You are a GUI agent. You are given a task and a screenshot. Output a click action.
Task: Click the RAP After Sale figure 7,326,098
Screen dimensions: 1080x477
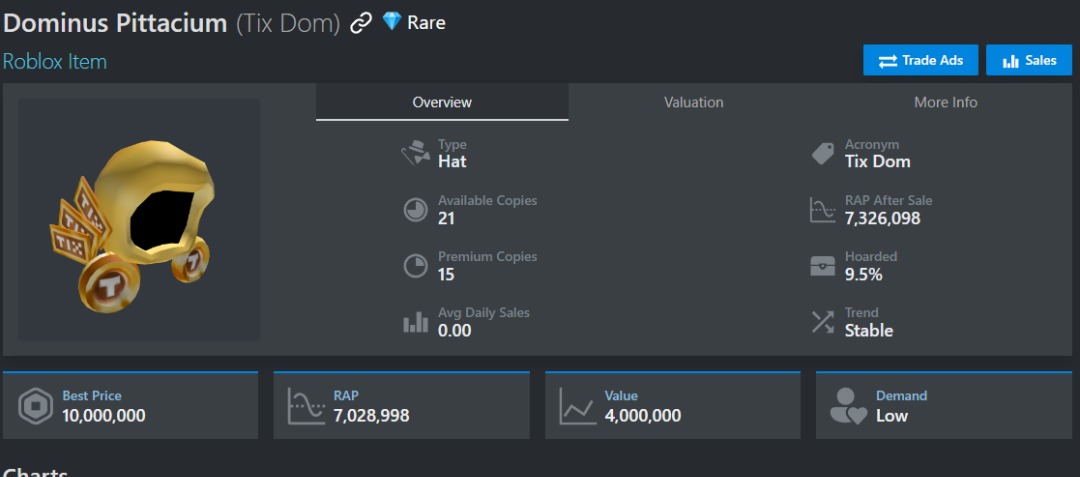coord(882,219)
